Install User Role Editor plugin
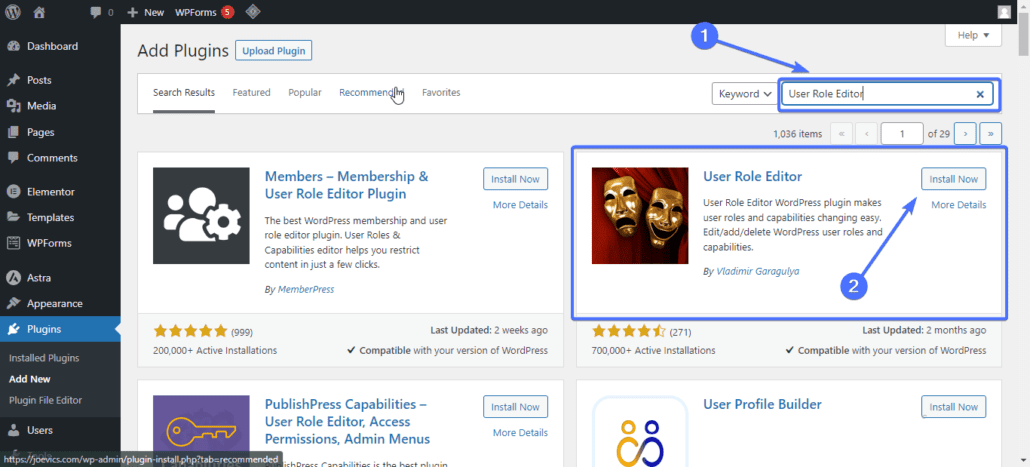1030x467 pixels. 954,179
